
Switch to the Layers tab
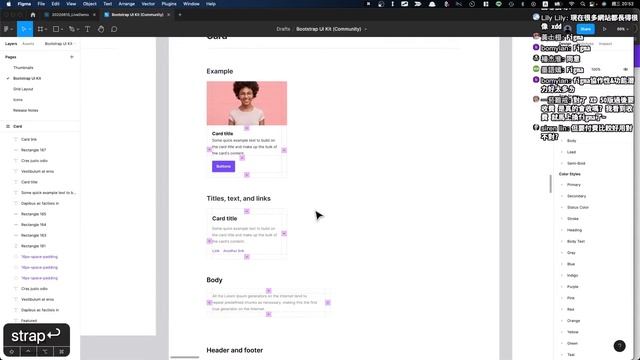tap(11, 44)
